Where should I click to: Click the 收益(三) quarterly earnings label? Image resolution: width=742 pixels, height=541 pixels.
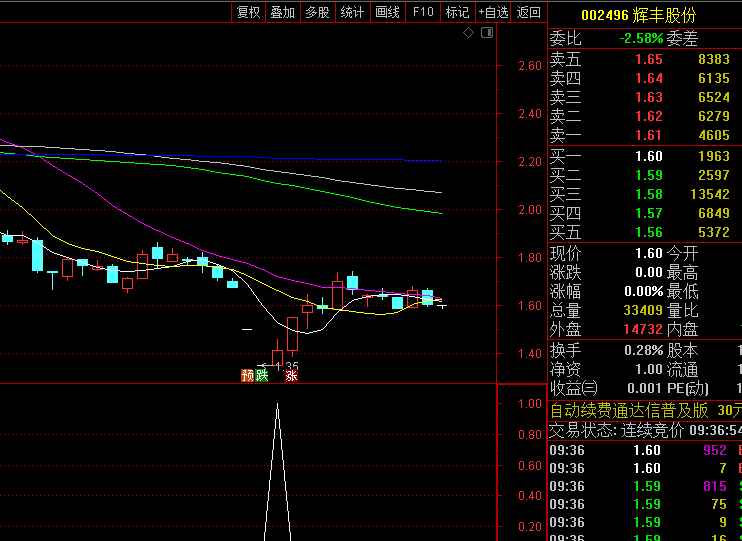pos(573,388)
